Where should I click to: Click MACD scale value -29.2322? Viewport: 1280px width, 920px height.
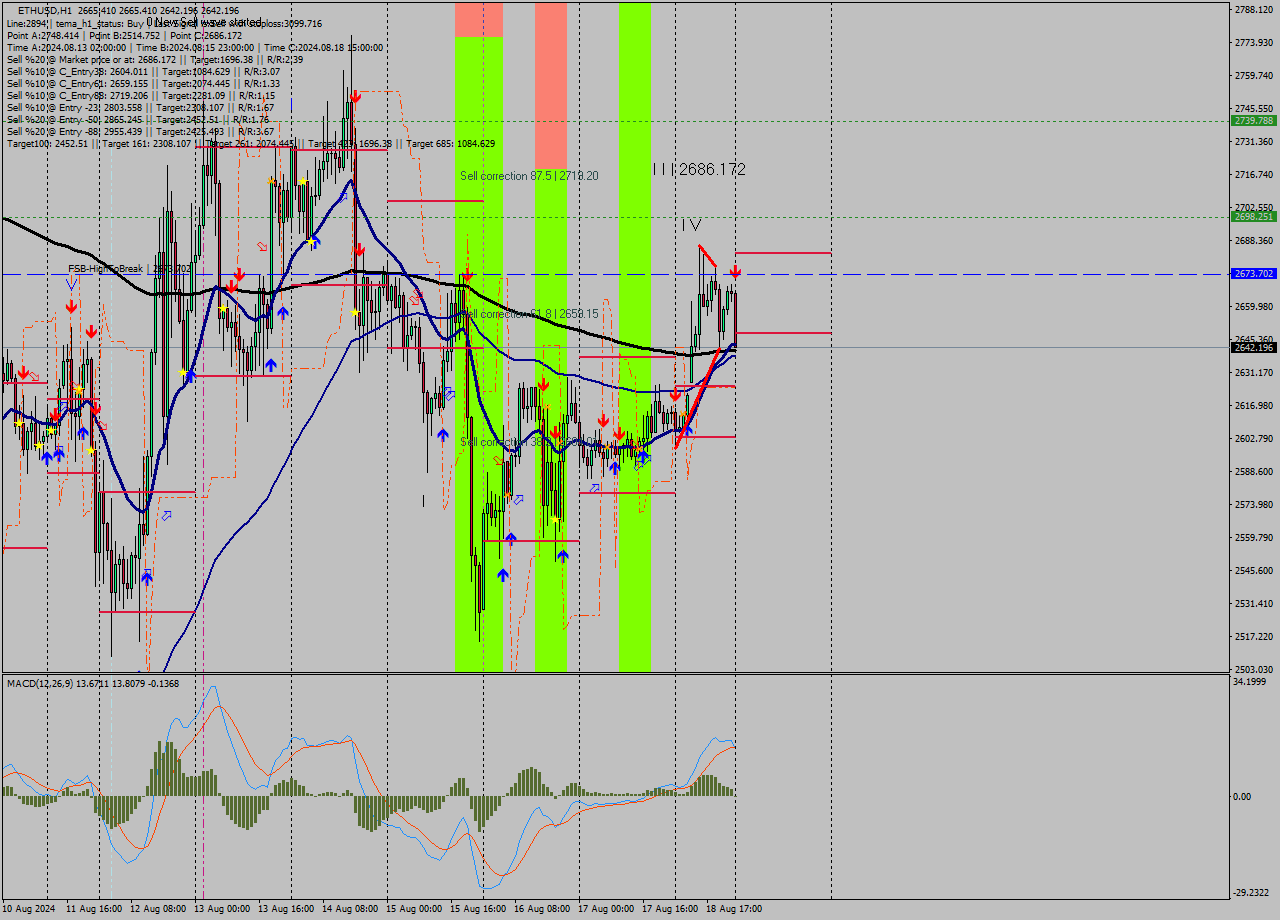1253,893
